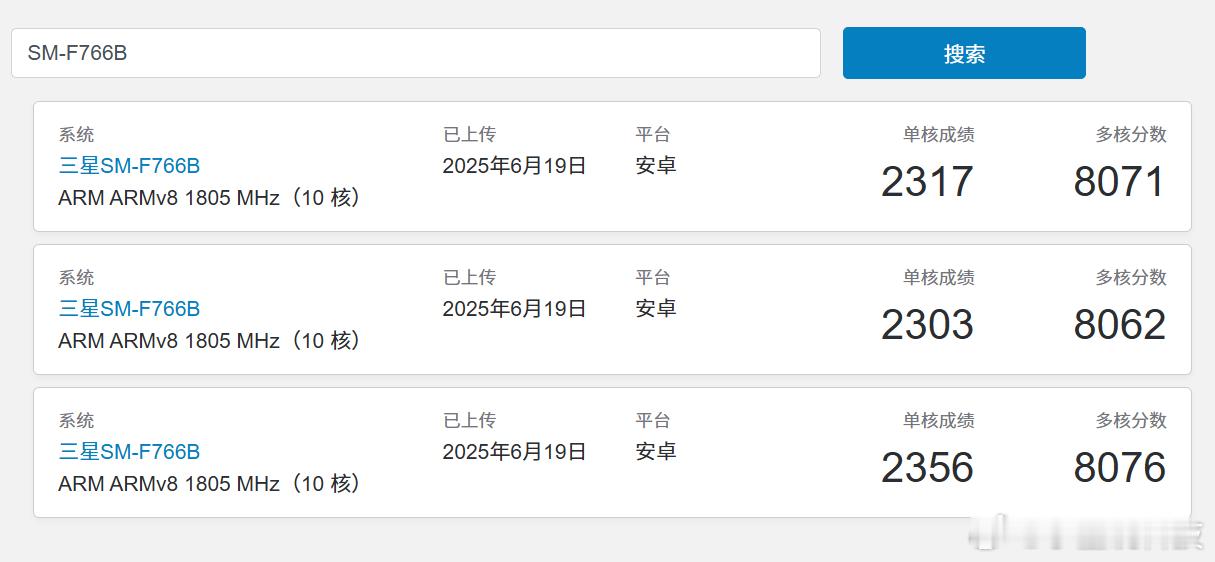Open 三星SM-F766B link in the 2356 score result
This screenshot has height=562, width=1215.
pyautogui.click(x=129, y=452)
